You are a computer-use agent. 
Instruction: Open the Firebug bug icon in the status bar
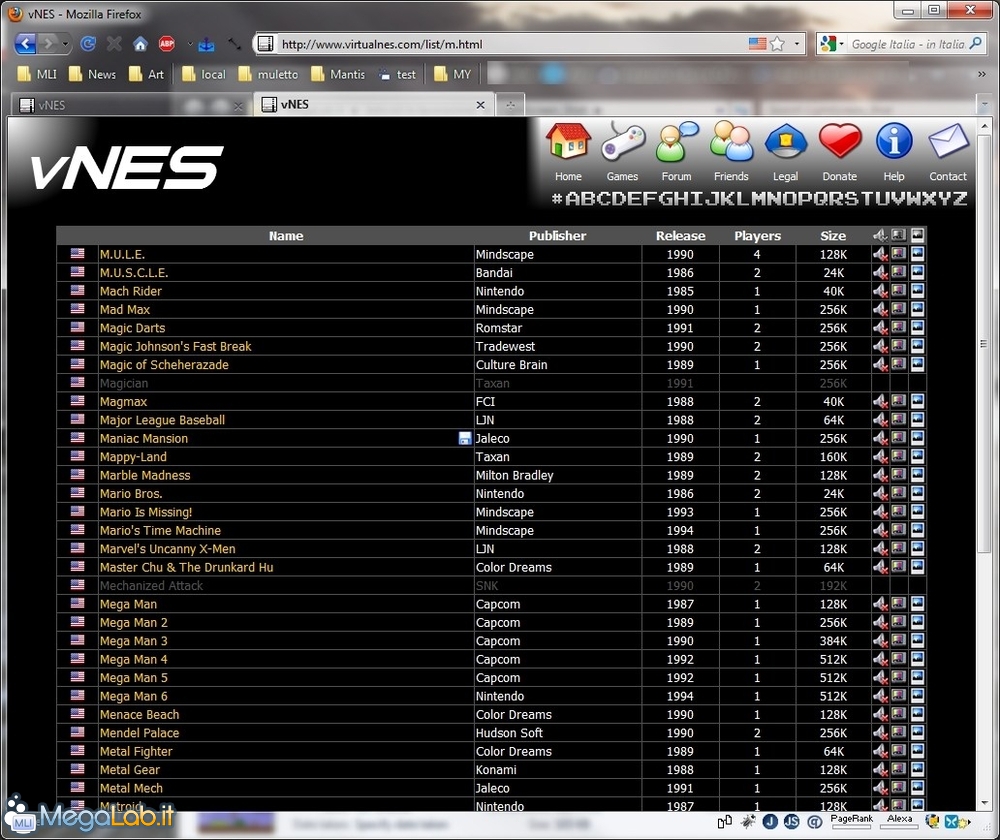coord(747,822)
